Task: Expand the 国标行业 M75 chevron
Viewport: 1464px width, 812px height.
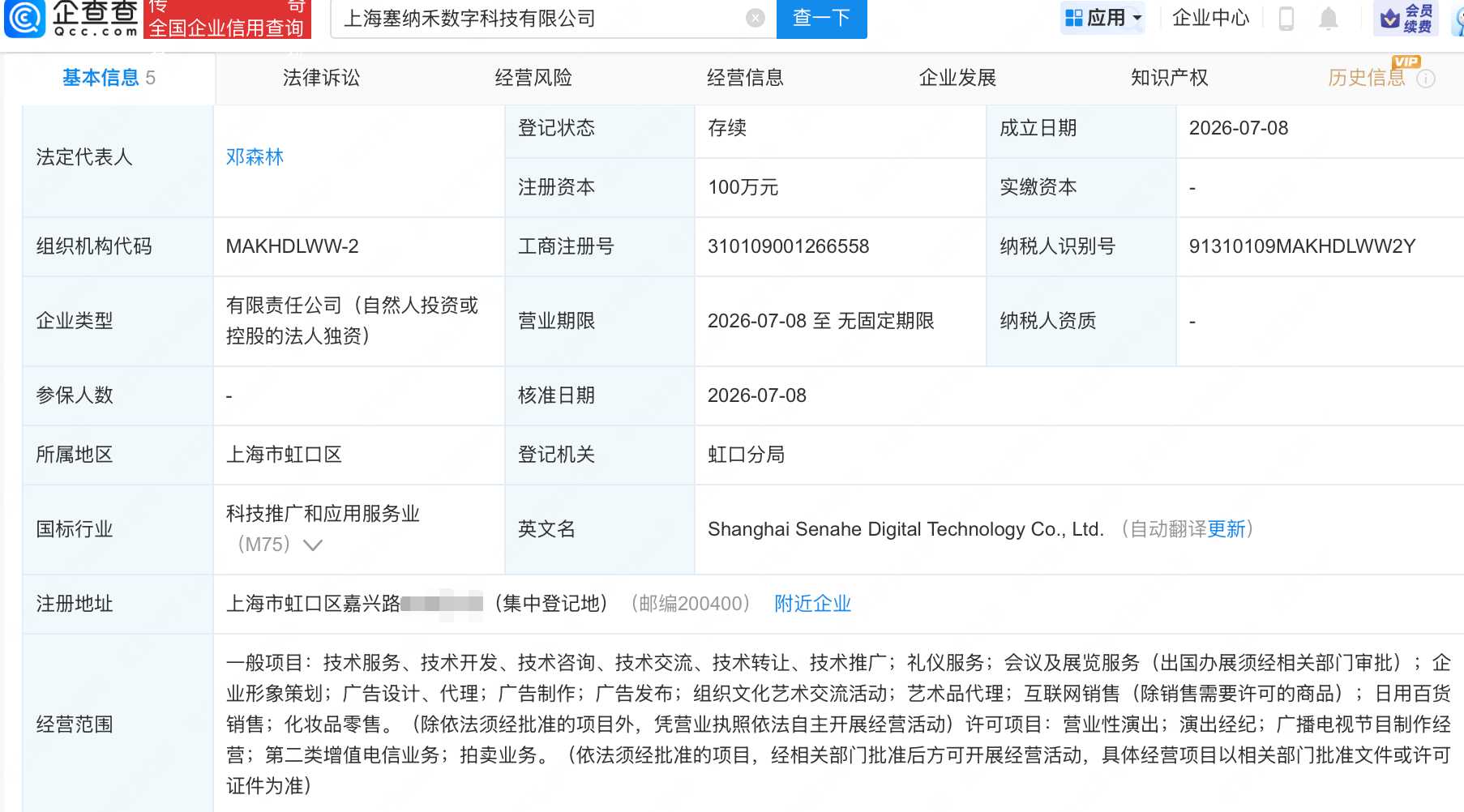Action: (312, 545)
